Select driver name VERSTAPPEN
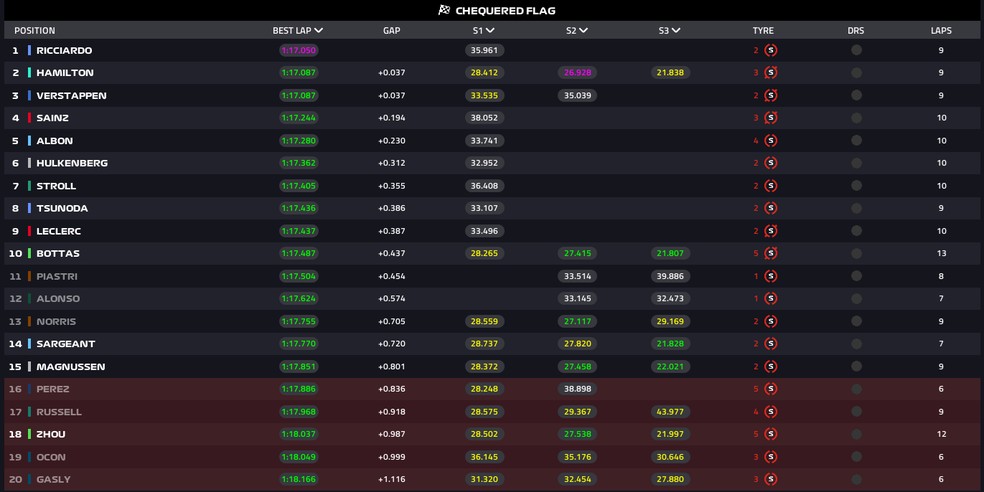The image size is (984, 492). pos(71,95)
